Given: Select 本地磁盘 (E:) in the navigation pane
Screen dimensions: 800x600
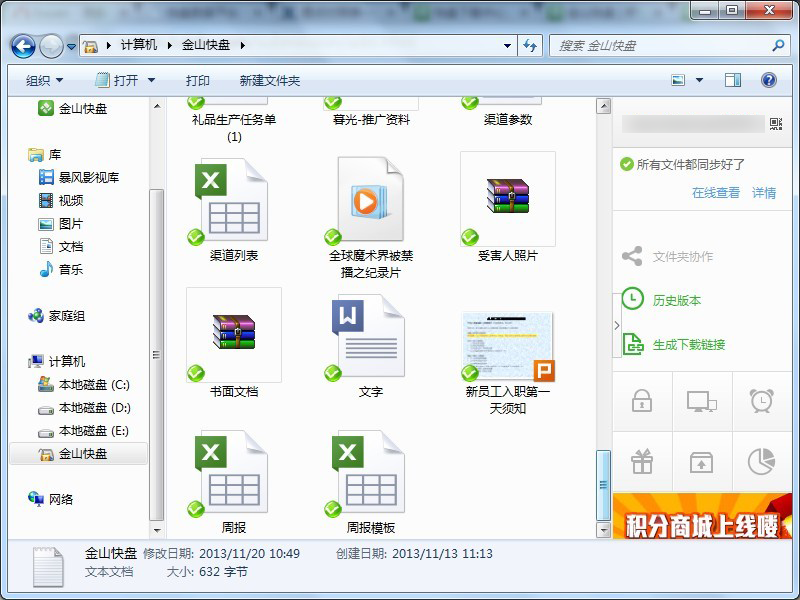Looking at the screenshot, I should point(83,431).
